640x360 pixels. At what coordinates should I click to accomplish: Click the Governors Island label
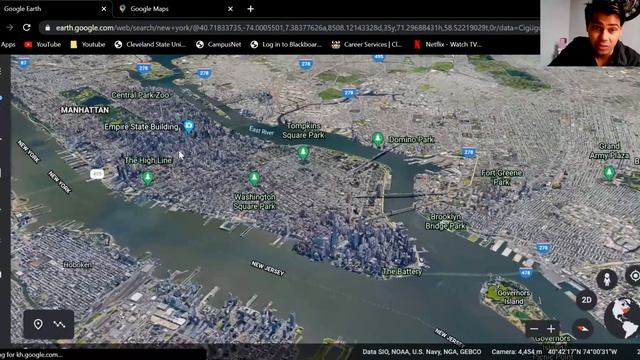pyautogui.click(x=513, y=297)
